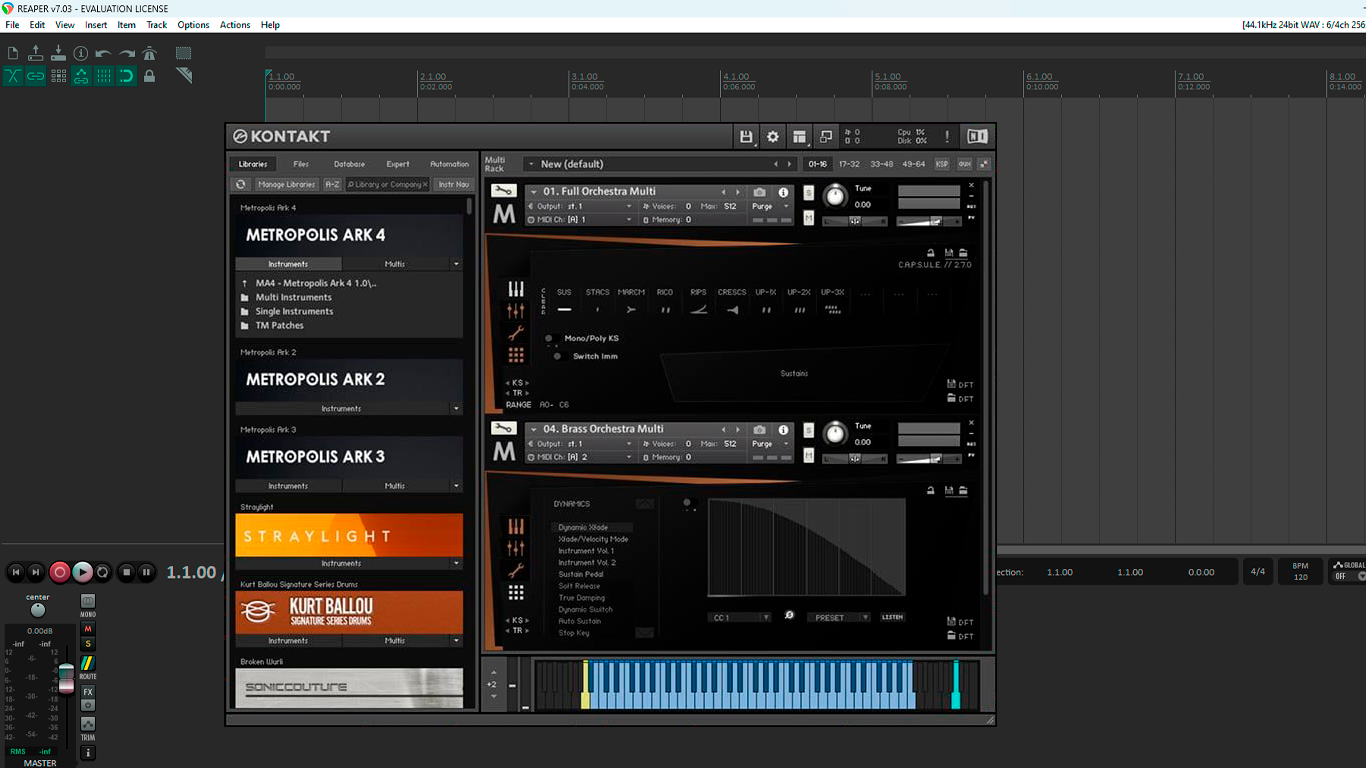The image size is (1366, 768).
Task: Select rack page 17-32
Action: pyautogui.click(x=849, y=164)
